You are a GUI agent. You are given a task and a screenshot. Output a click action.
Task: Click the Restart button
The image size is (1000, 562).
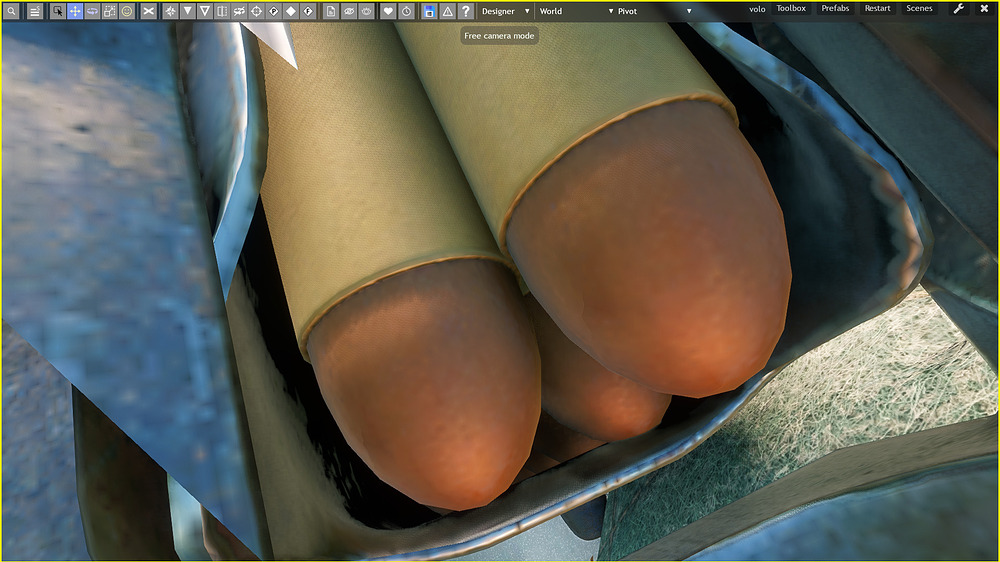[877, 8]
